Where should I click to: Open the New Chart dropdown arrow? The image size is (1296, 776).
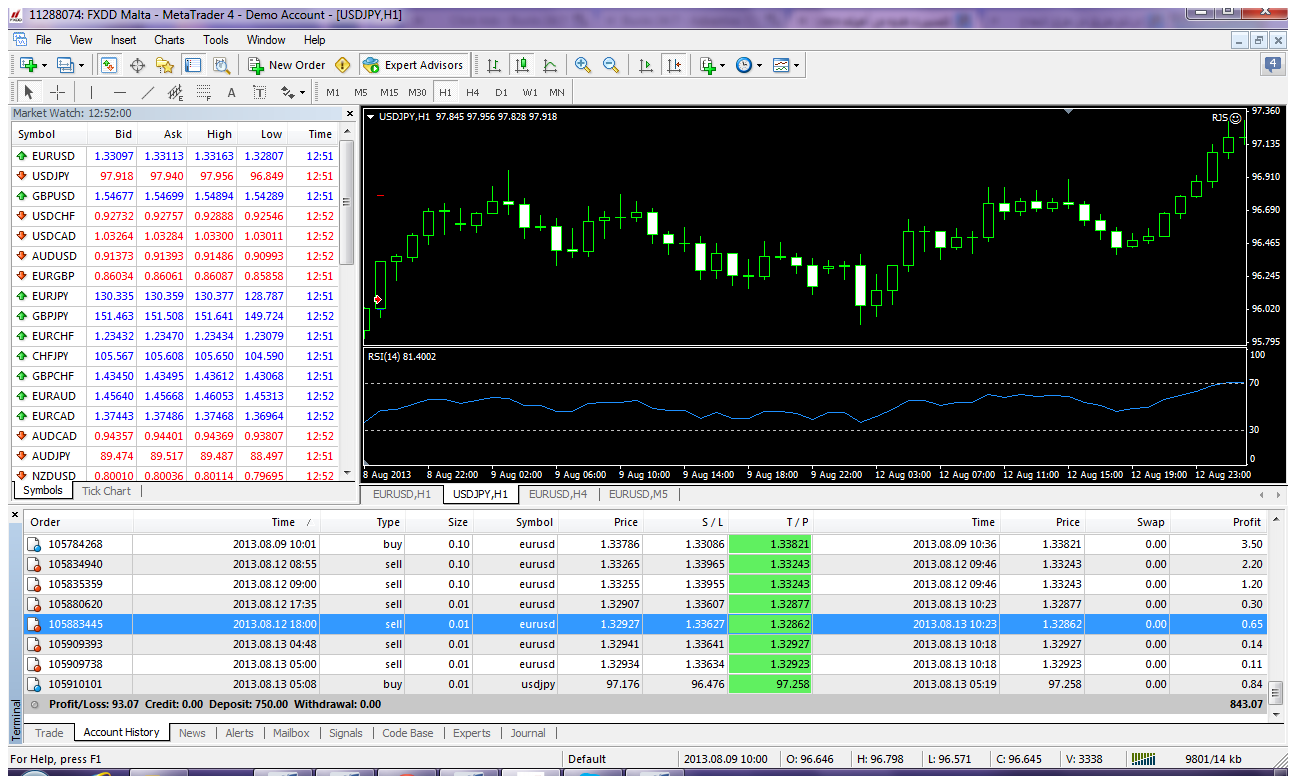44,65
